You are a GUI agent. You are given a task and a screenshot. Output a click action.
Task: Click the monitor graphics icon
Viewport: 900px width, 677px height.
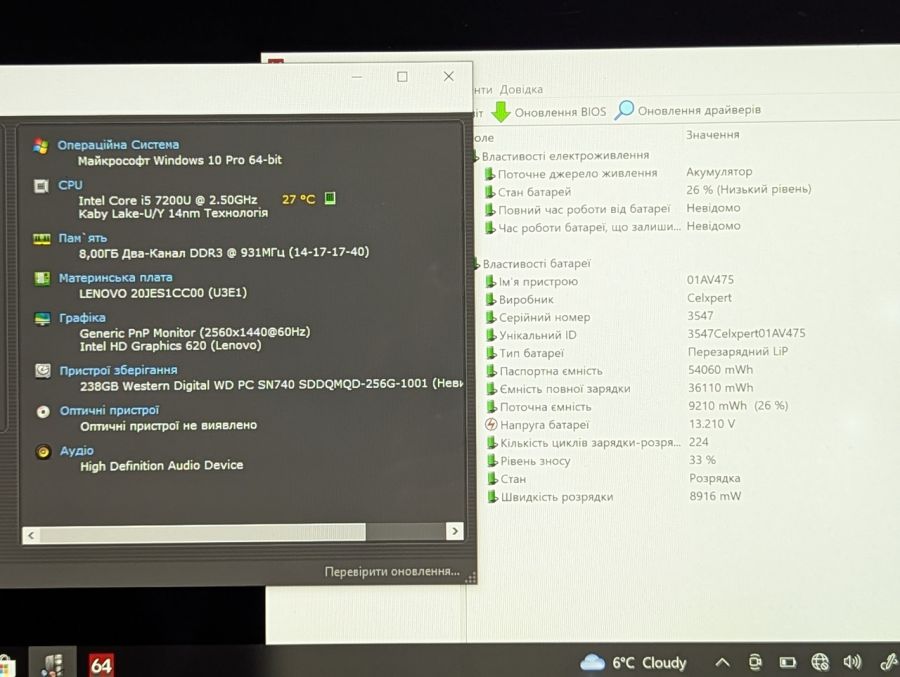pos(42,319)
